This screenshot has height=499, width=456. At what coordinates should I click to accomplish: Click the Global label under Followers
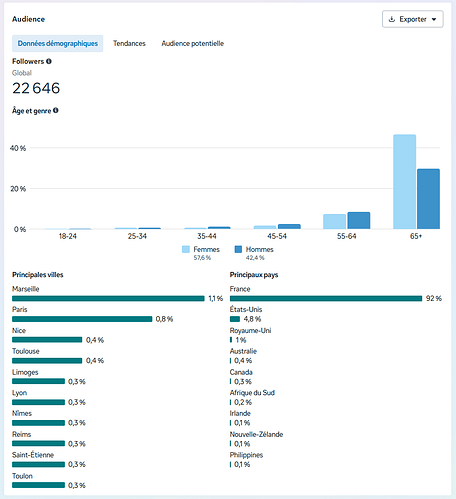pos(22,73)
